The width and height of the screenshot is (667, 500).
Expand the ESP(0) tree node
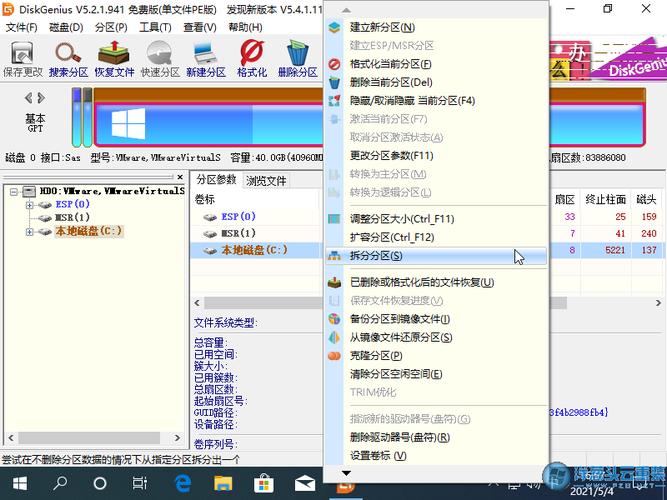[x=29, y=205]
